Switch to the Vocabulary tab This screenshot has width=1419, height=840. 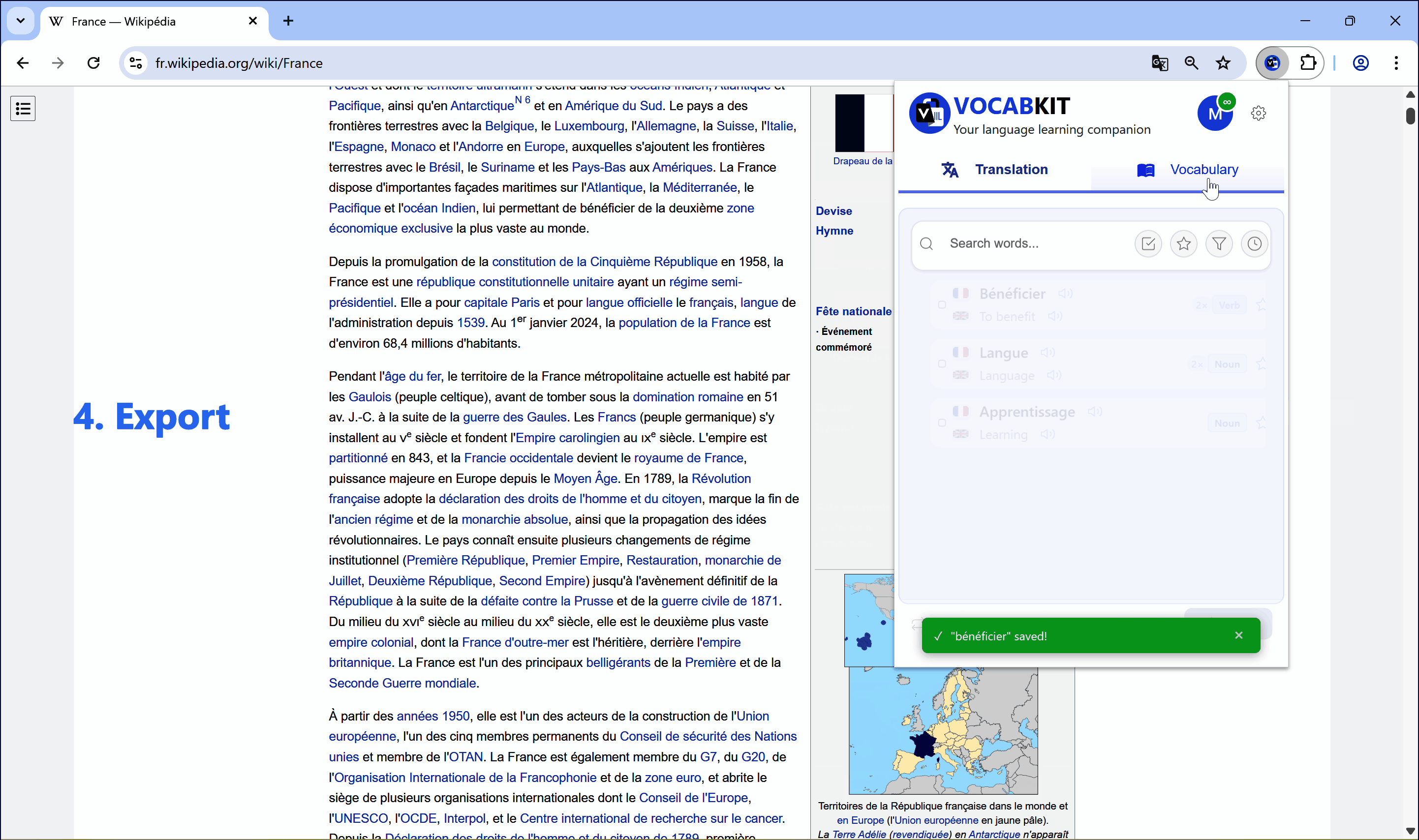[x=1187, y=169]
